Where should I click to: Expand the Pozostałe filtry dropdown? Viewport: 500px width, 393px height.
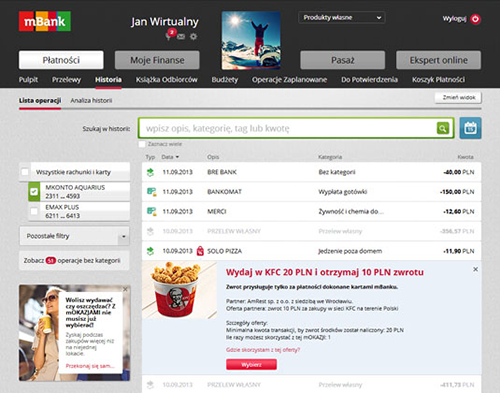point(74,236)
